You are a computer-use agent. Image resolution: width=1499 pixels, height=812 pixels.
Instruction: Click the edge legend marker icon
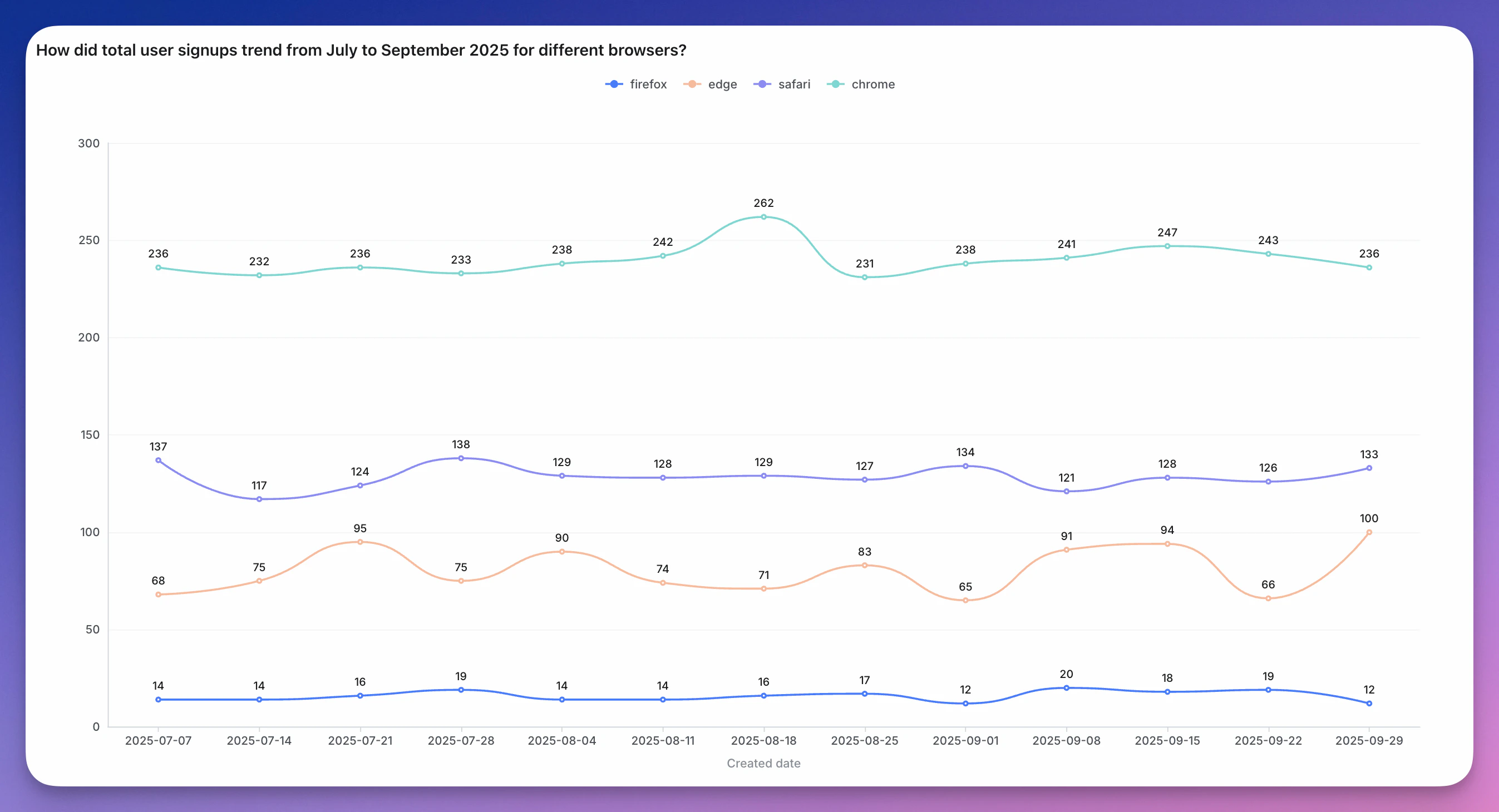pos(692,85)
